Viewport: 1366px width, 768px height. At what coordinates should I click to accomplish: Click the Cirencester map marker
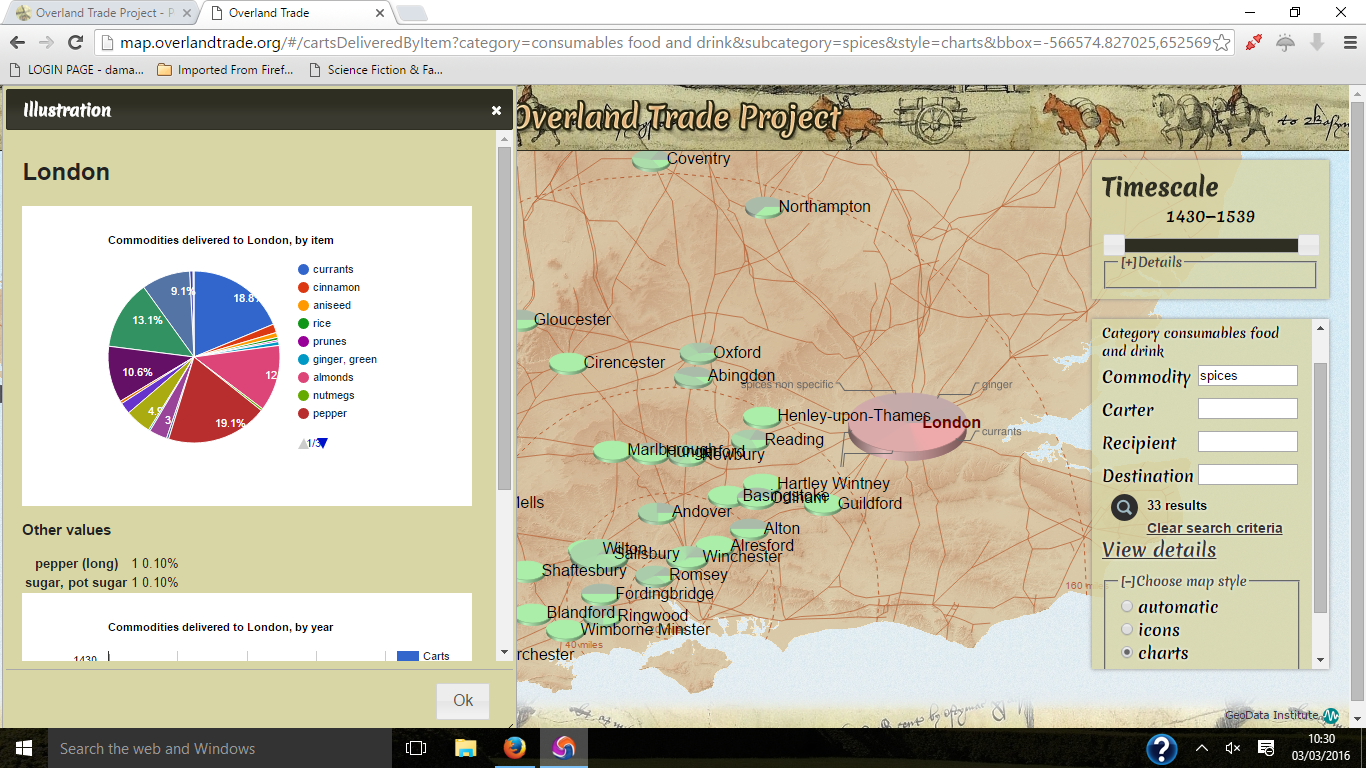point(568,364)
